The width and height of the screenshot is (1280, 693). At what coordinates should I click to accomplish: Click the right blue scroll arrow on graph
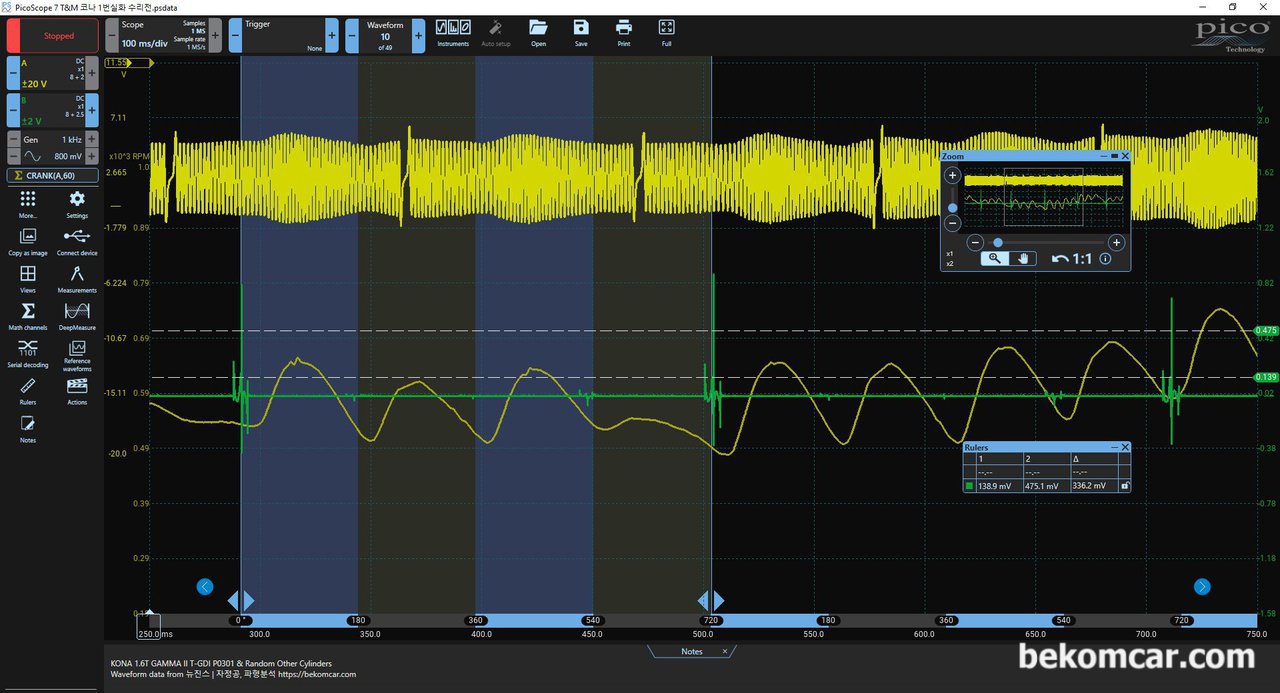pyautogui.click(x=1202, y=587)
